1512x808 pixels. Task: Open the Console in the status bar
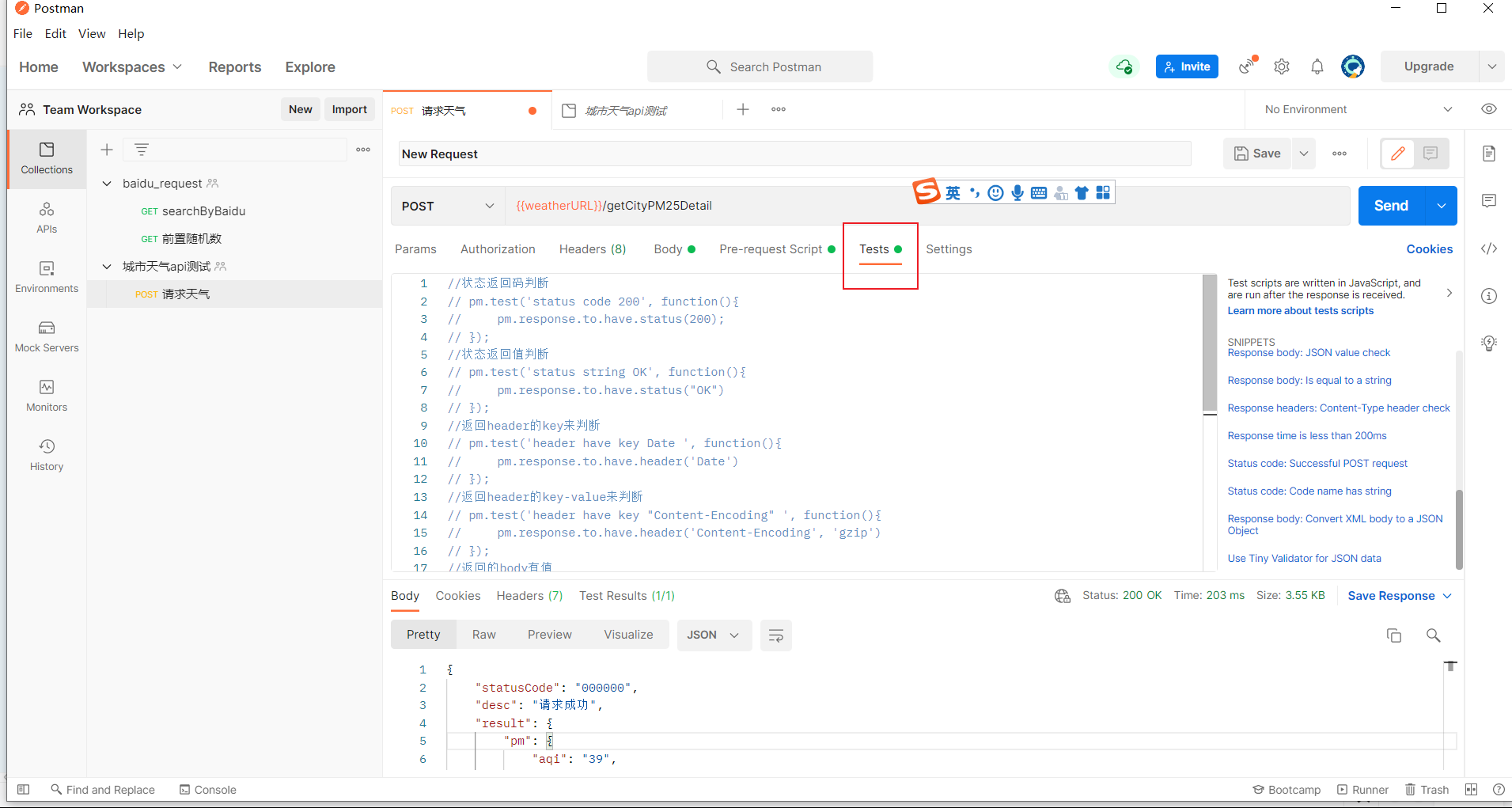click(208, 790)
